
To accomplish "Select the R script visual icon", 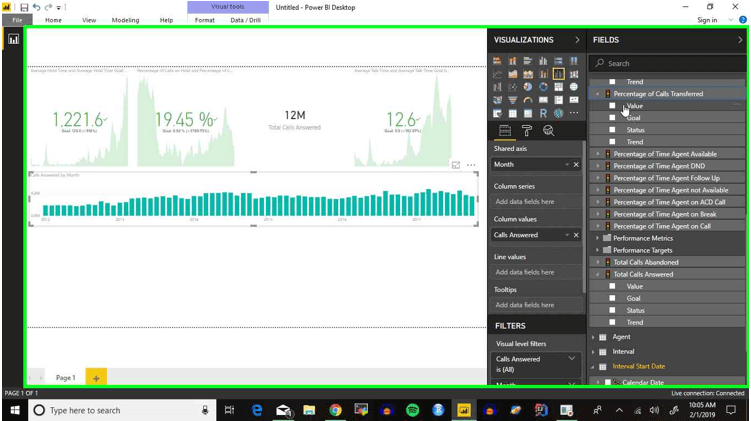I will pyautogui.click(x=543, y=114).
